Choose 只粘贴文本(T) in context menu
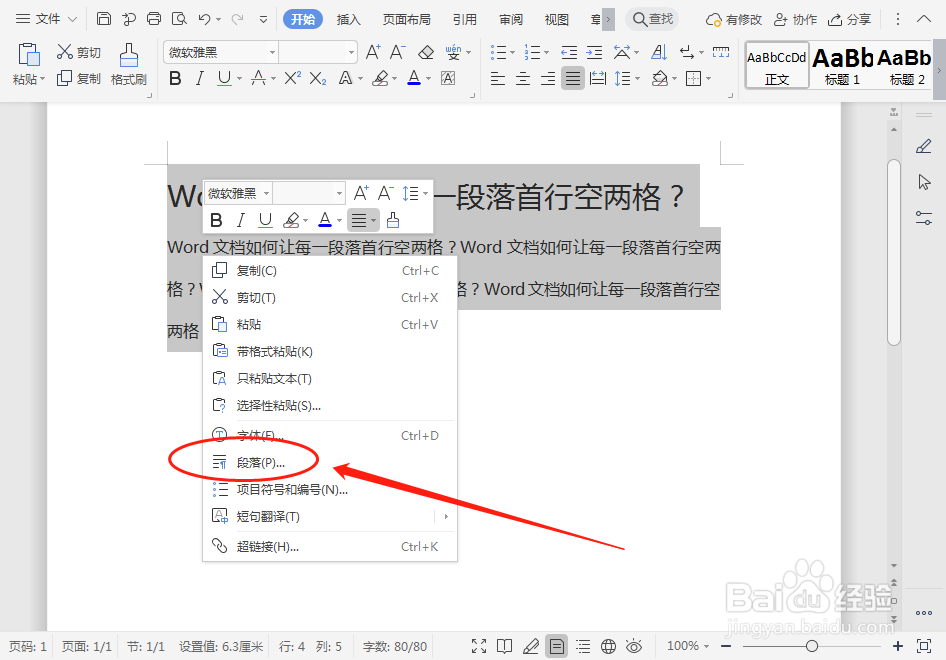The image size is (946, 660). pos(329,379)
